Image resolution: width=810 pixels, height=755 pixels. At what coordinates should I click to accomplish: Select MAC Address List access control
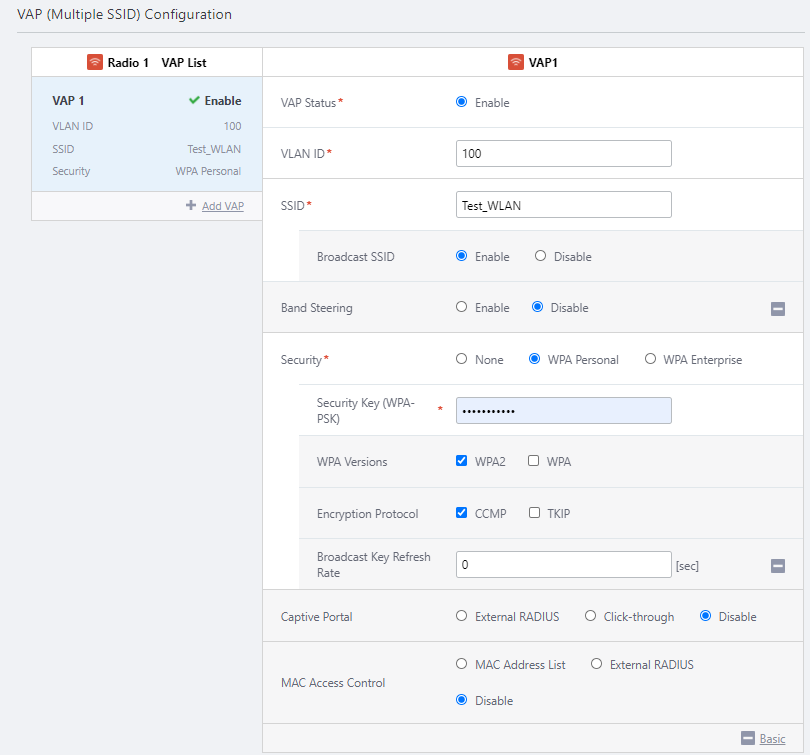pos(461,664)
